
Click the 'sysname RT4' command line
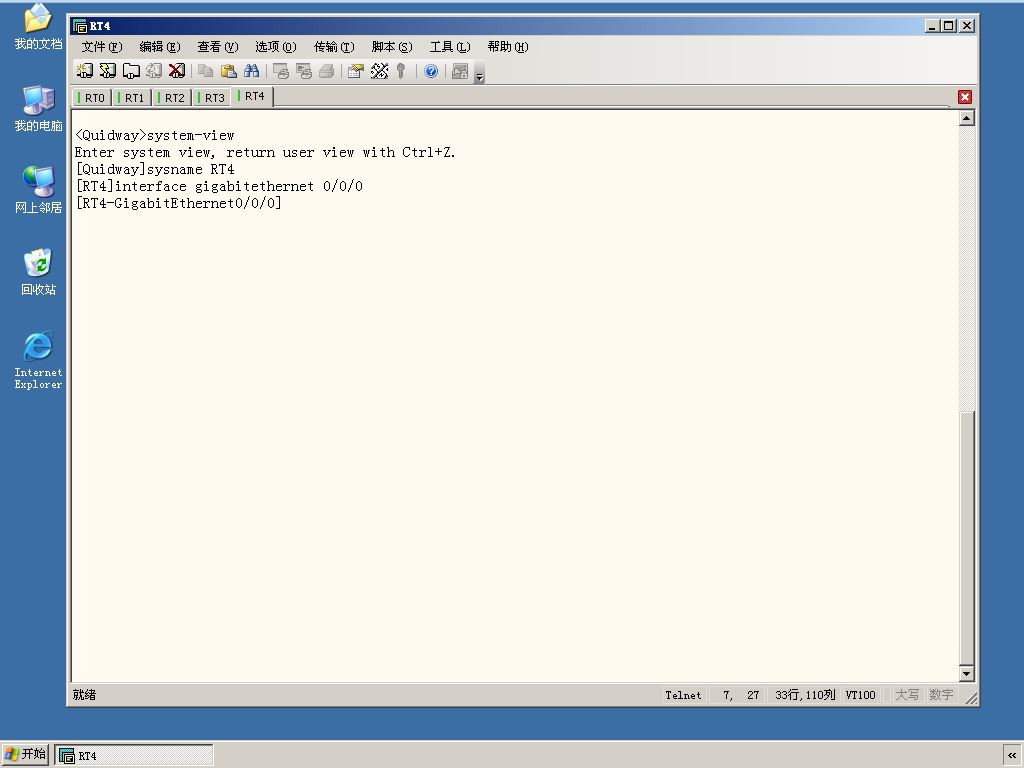click(155, 169)
